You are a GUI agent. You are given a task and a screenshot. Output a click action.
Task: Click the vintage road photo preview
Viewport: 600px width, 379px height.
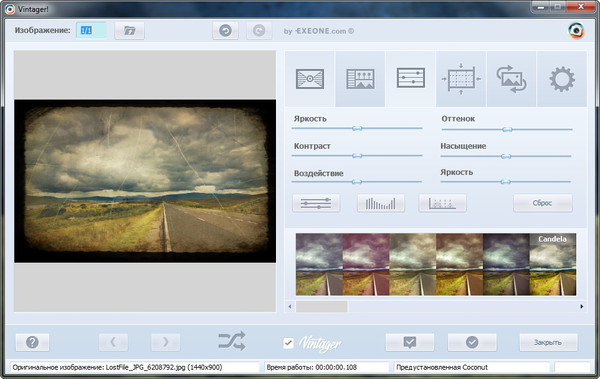[145, 181]
